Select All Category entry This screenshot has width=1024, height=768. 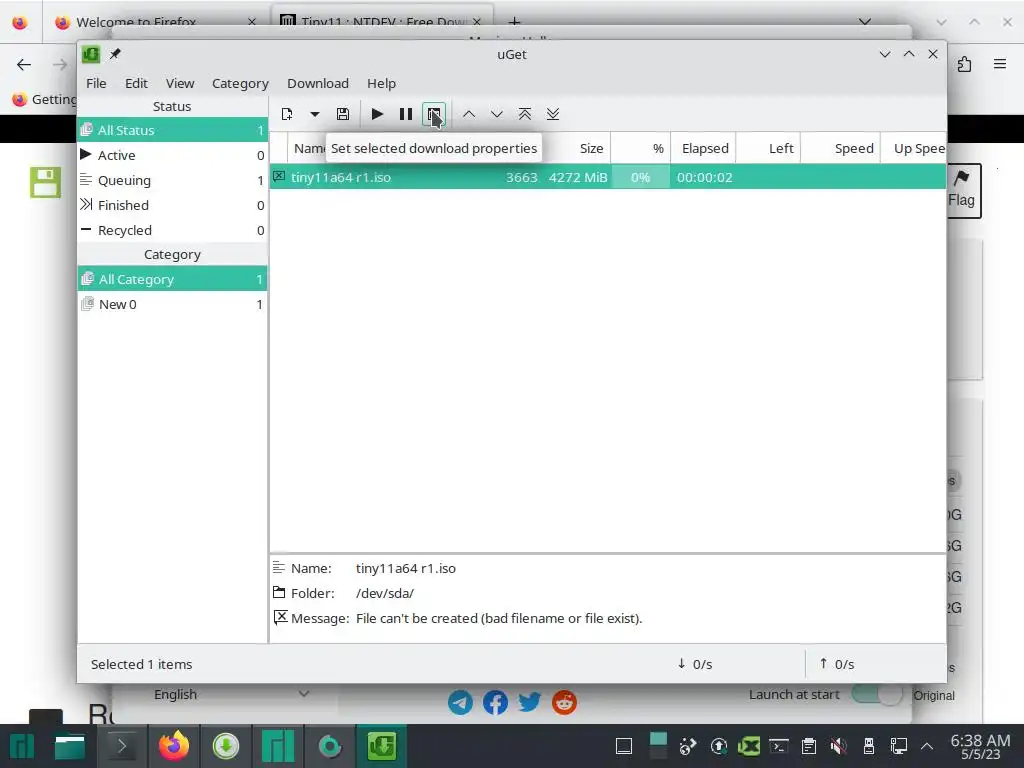[x=172, y=280]
